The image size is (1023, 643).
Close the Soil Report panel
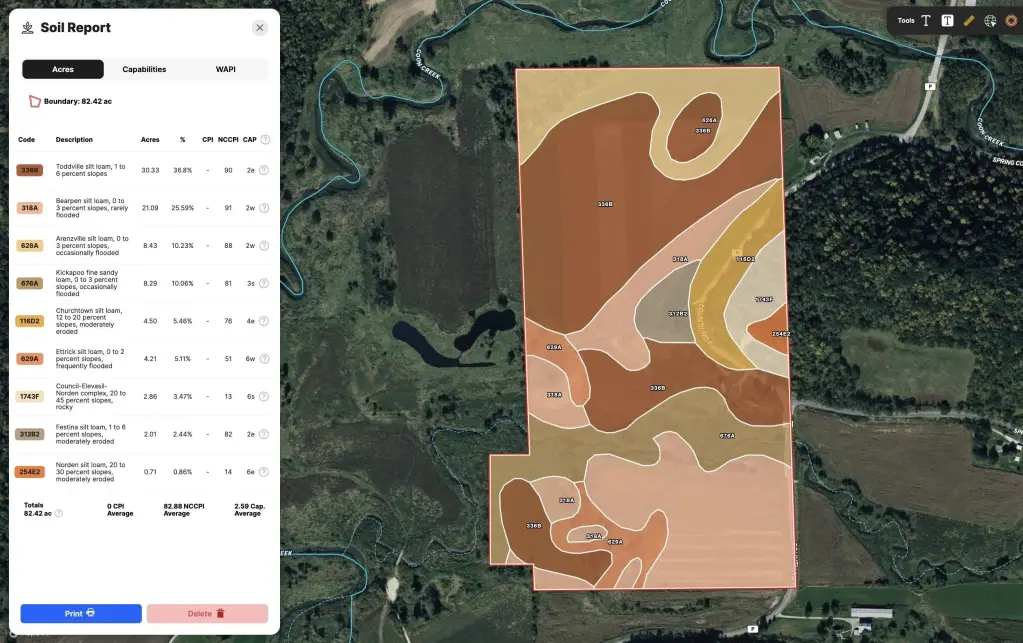click(x=260, y=27)
